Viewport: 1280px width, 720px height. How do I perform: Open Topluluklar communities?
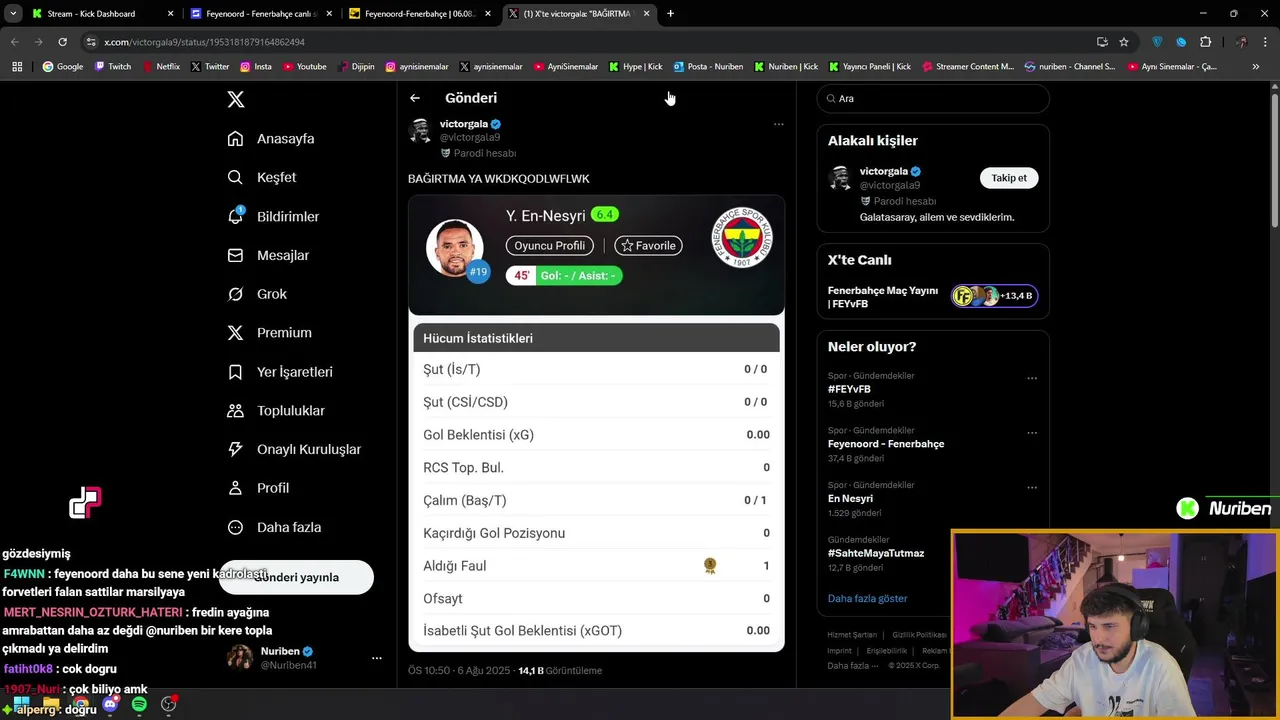coord(276,411)
